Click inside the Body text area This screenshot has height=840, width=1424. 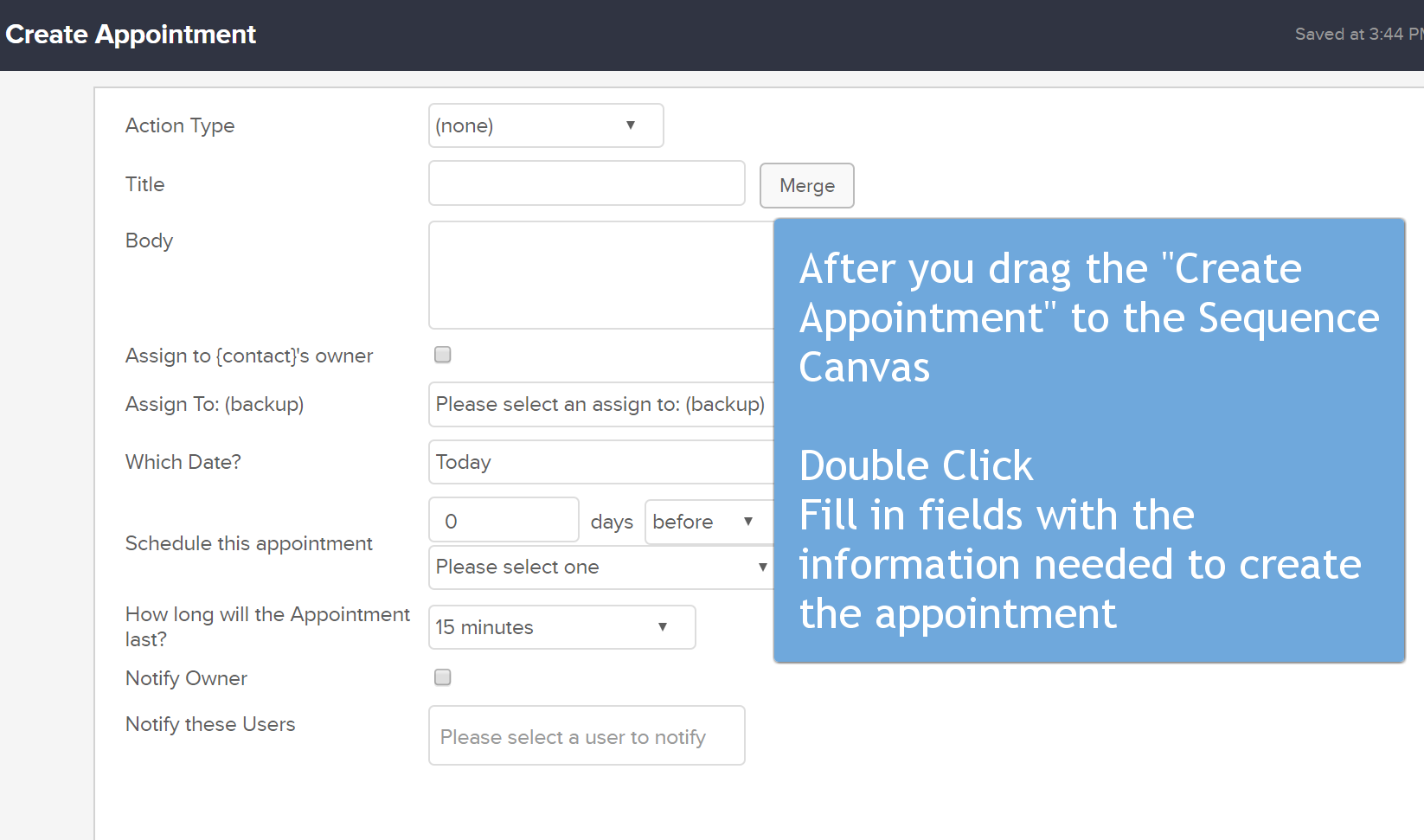[601, 275]
